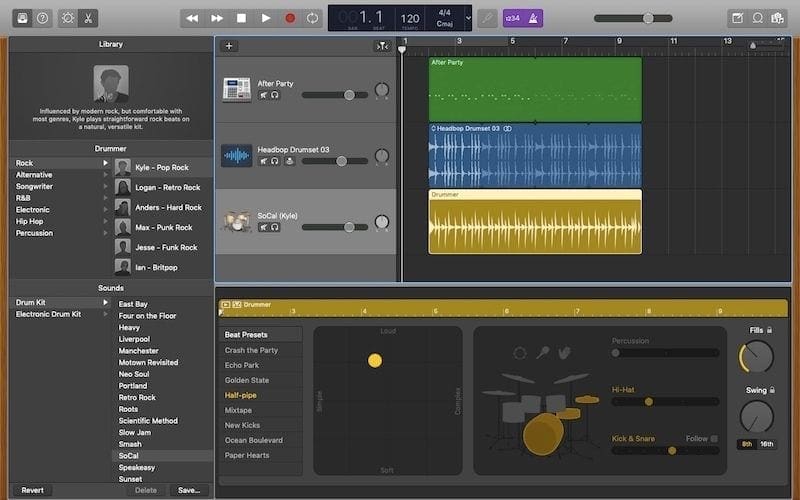800x500 pixels.
Task: Expand the Drum Kit sounds arrow
Action: point(106,302)
